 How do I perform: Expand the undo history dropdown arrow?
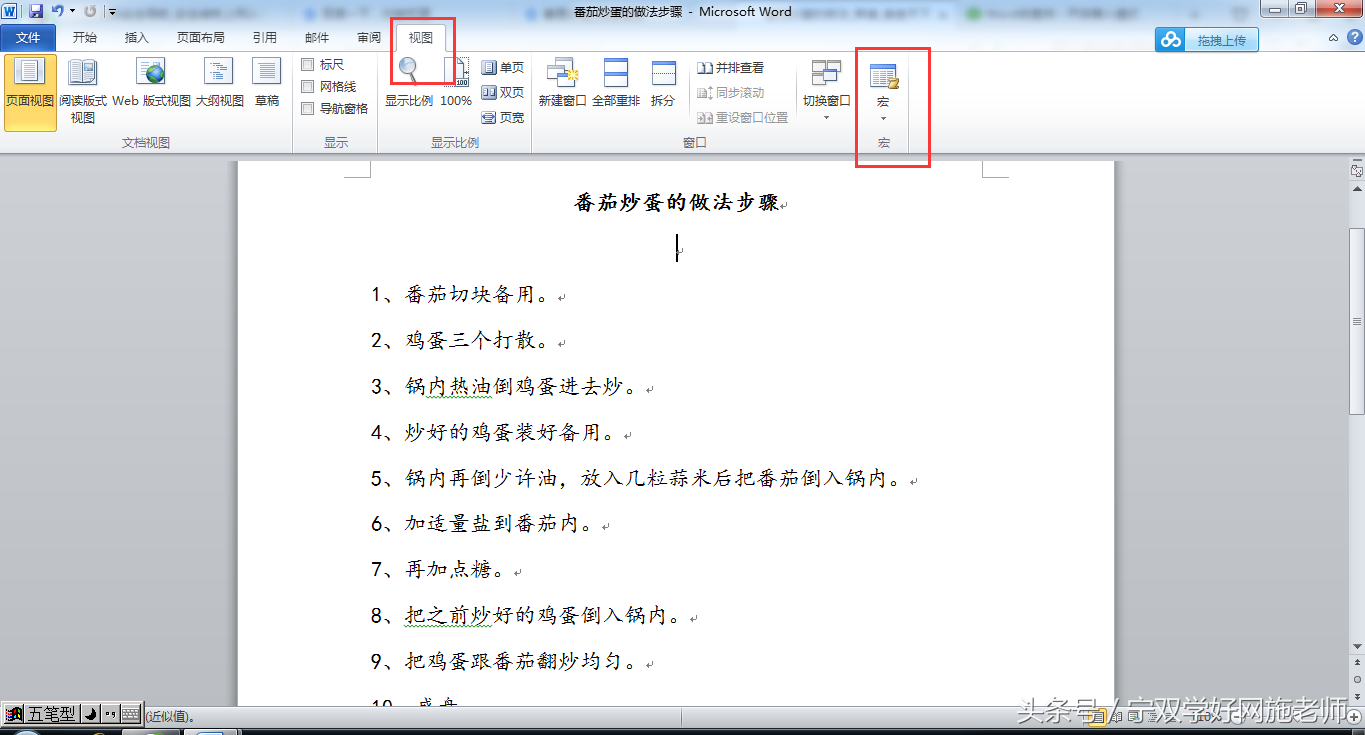coord(72,11)
